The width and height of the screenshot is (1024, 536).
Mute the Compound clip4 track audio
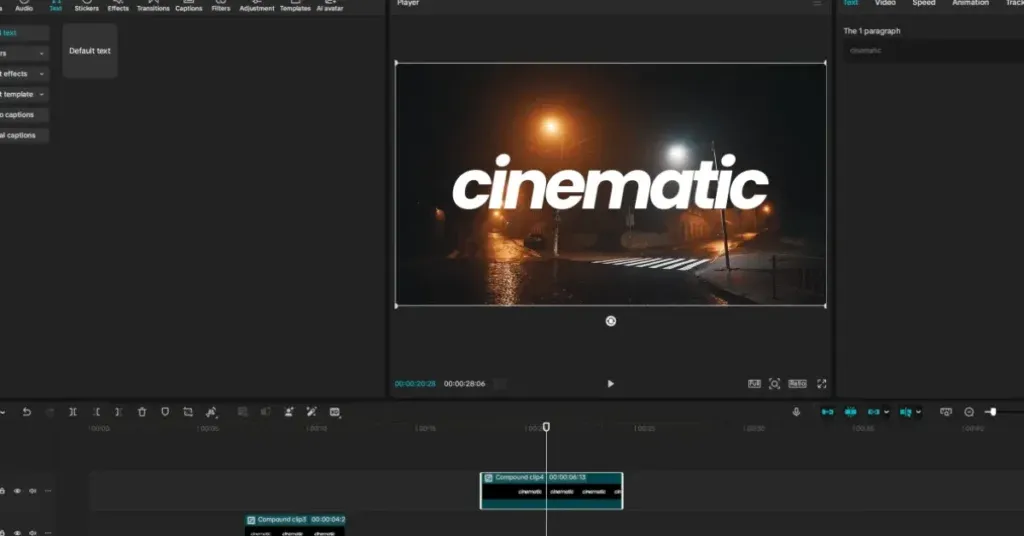pyautogui.click(x=32, y=491)
